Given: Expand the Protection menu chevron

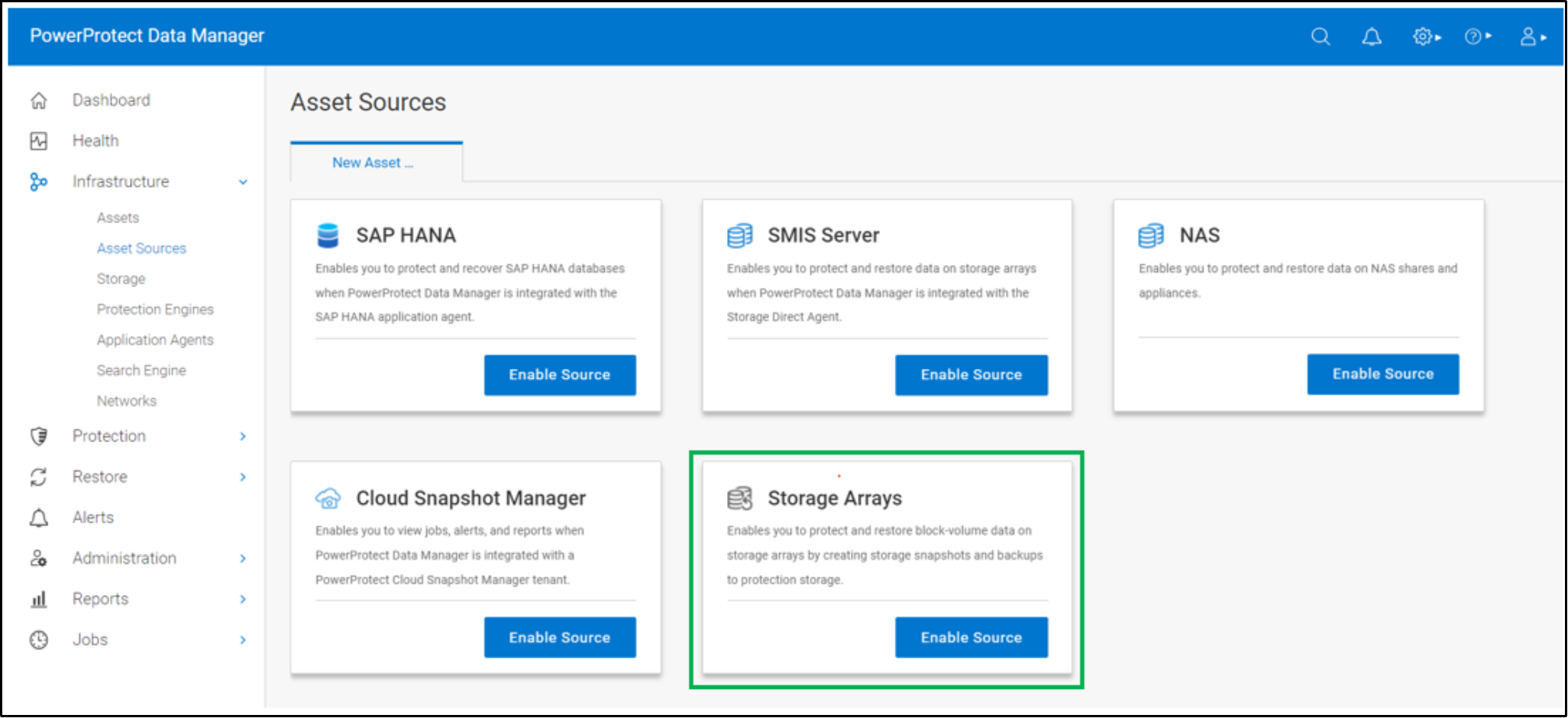Looking at the screenshot, I should [243, 436].
